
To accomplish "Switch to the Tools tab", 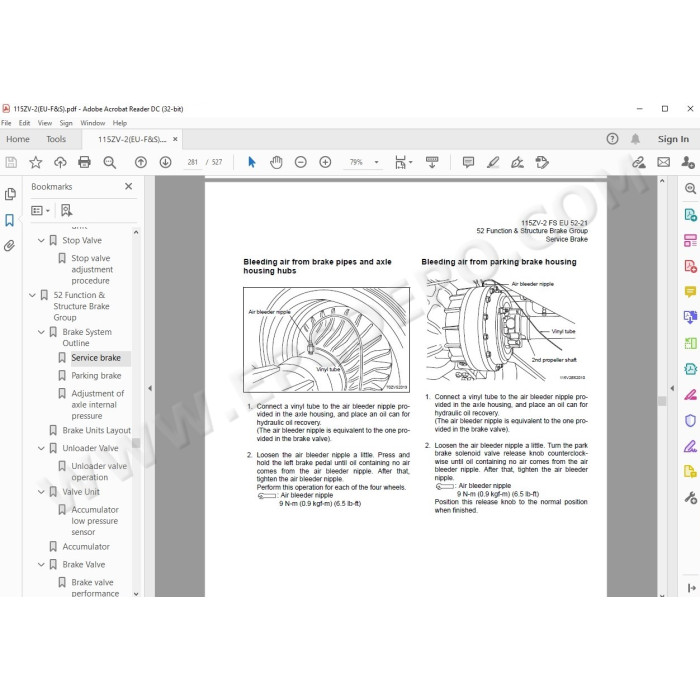I will tap(56, 139).
